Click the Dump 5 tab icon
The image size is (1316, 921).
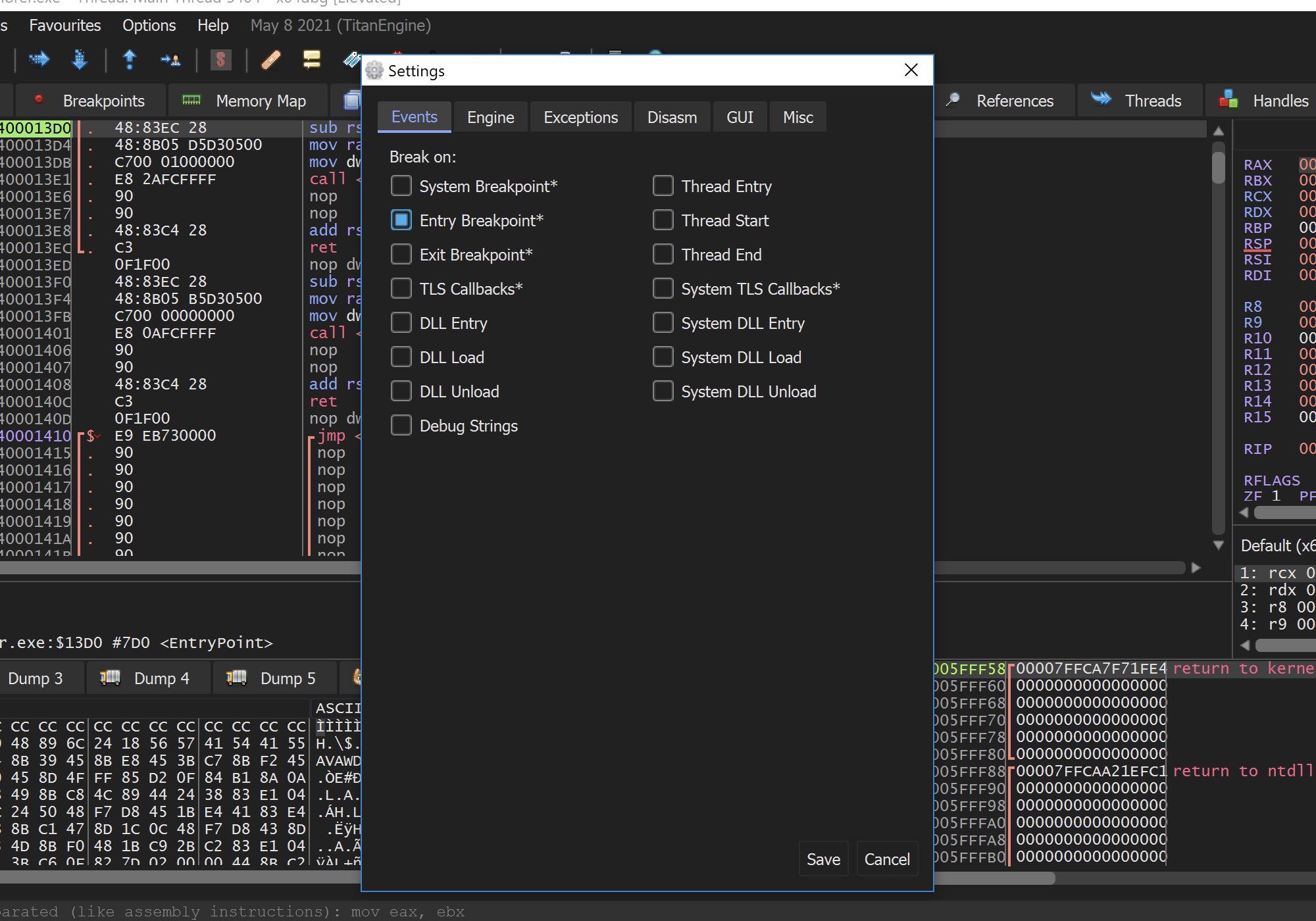pos(236,678)
